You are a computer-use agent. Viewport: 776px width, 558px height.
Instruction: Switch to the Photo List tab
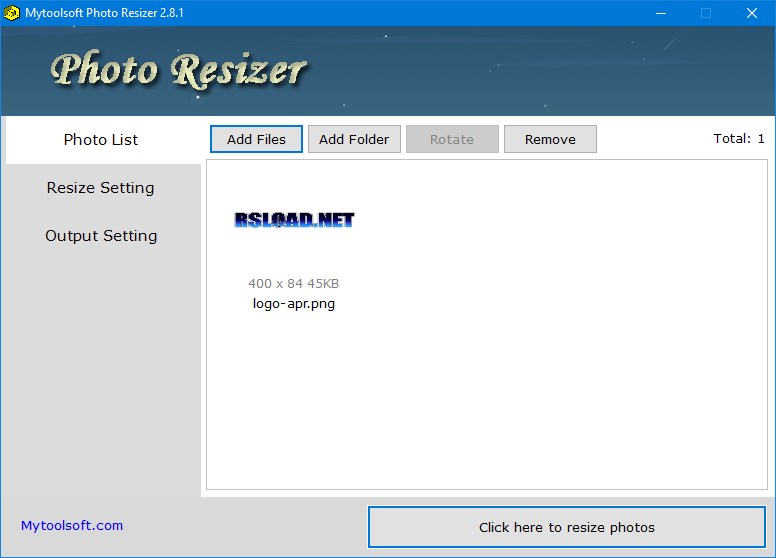point(101,140)
